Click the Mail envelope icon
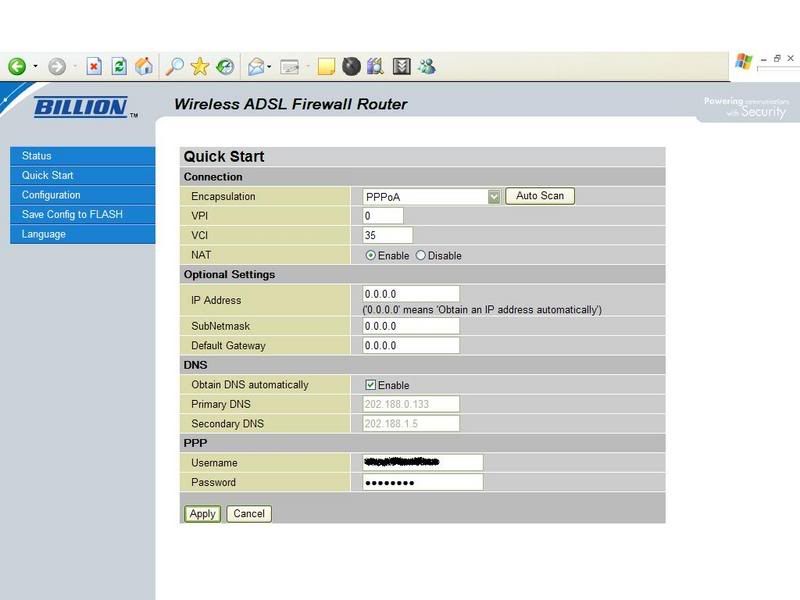 coord(256,66)
